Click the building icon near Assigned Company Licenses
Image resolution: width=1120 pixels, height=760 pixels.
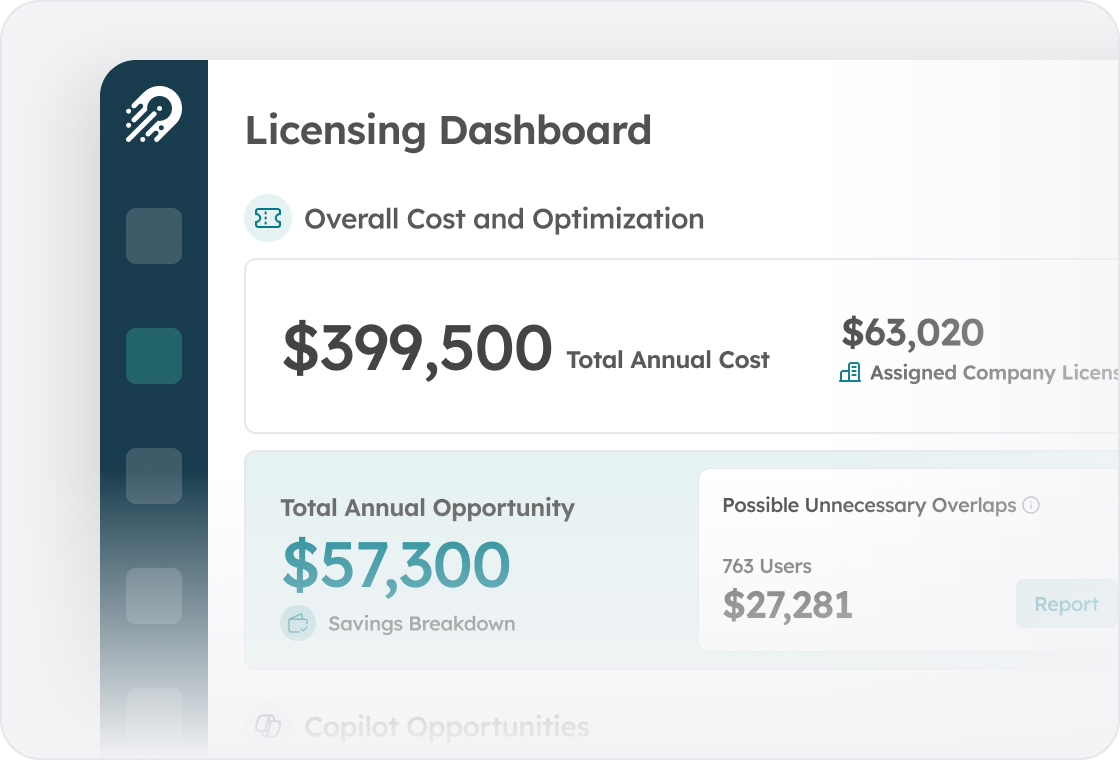(x=850, y=372)
